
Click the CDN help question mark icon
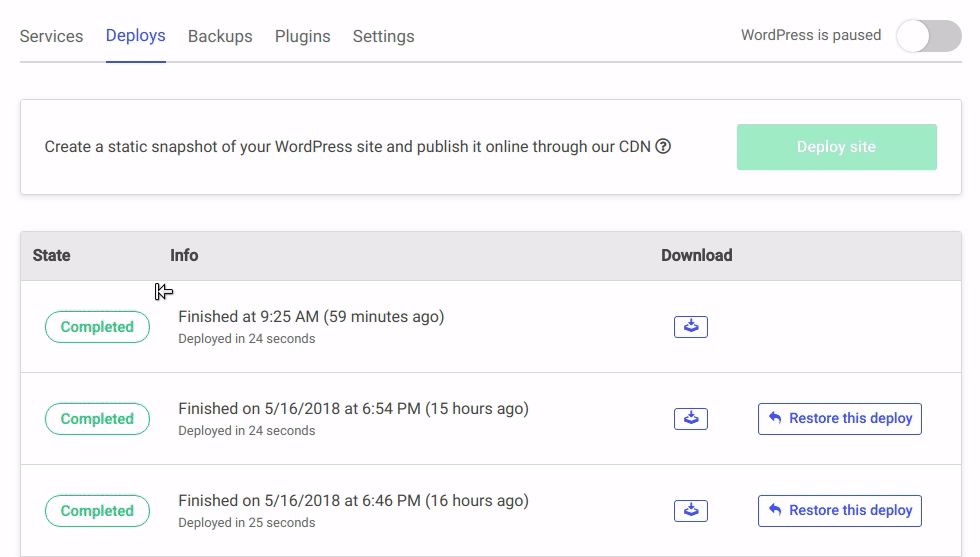click(x=662, y=147)
